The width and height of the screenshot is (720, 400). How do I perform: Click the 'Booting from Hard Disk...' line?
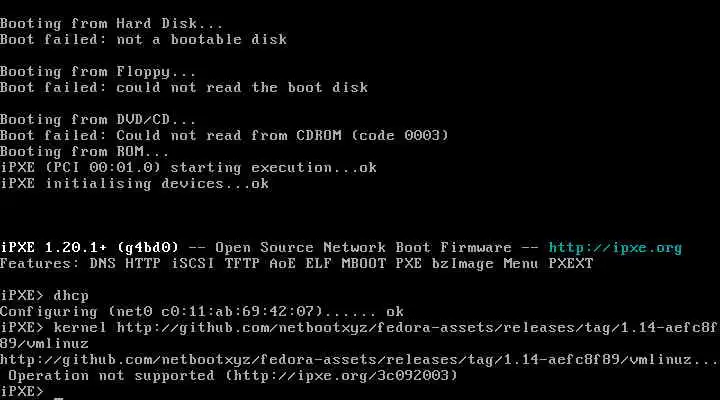(x=112, y=23)
